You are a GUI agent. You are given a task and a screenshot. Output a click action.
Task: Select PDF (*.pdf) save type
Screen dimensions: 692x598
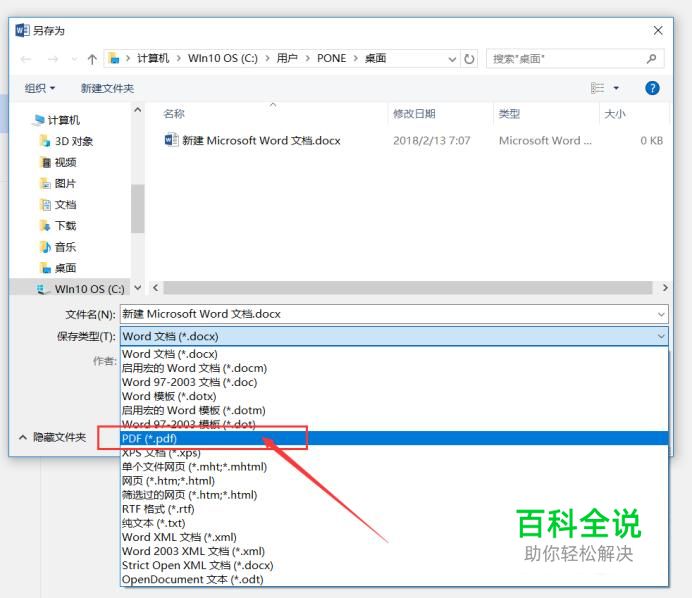pyautogui.click(x=394, y=438)
